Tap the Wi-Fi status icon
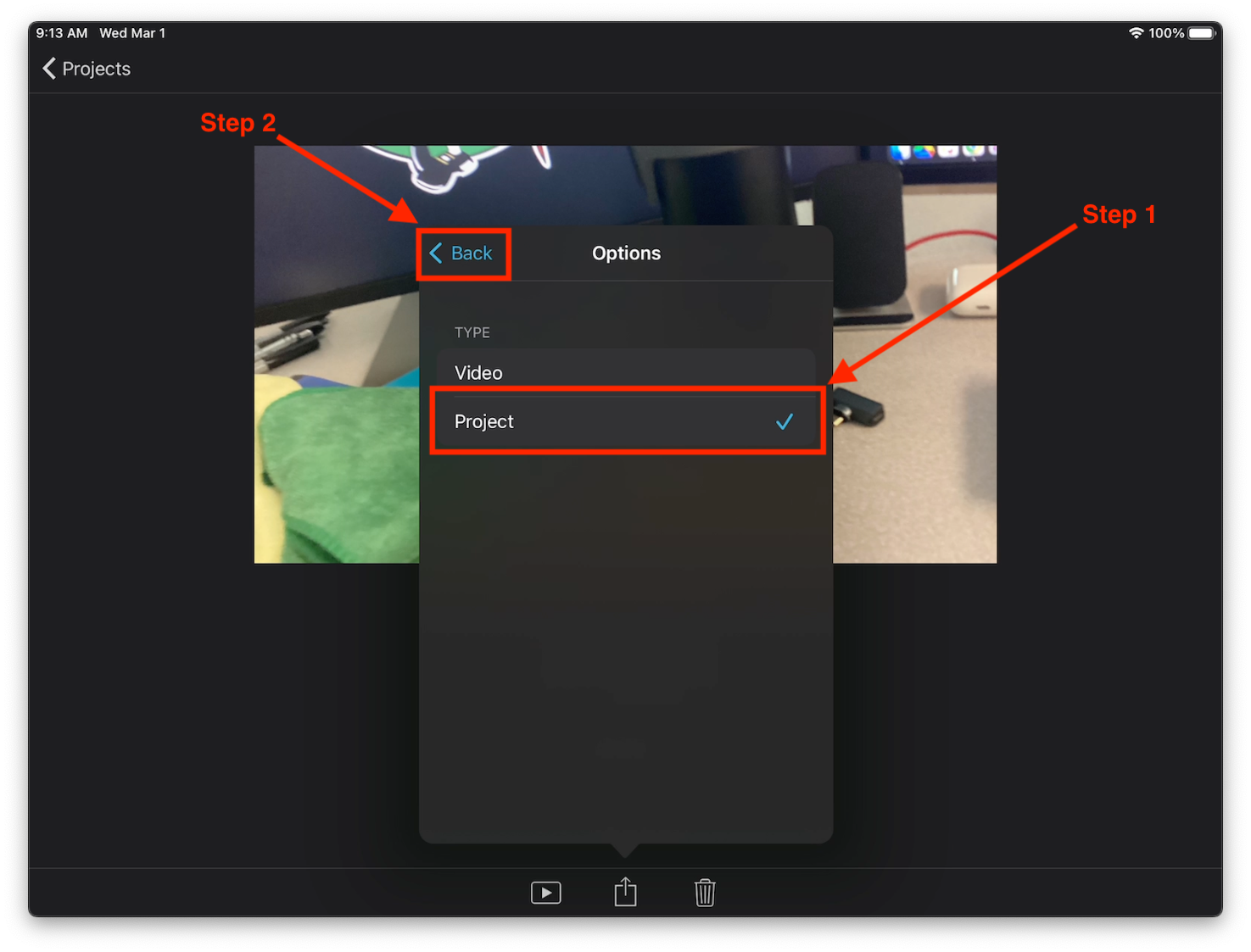Screen dimensions: 1251x952 pos(1136,33)
